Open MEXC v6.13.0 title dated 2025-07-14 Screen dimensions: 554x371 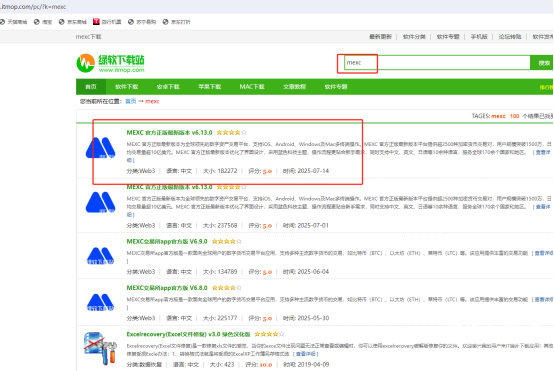169,133
